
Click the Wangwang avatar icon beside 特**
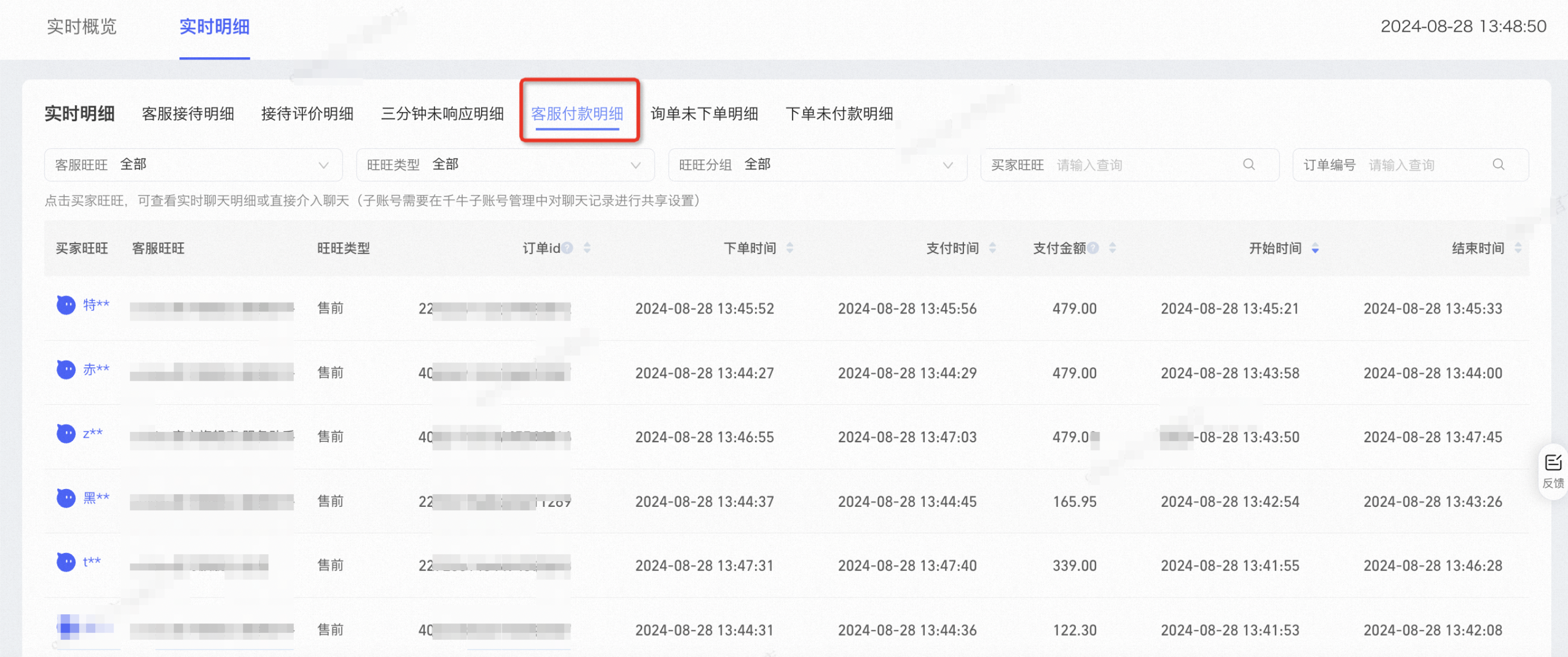point(66,304)
